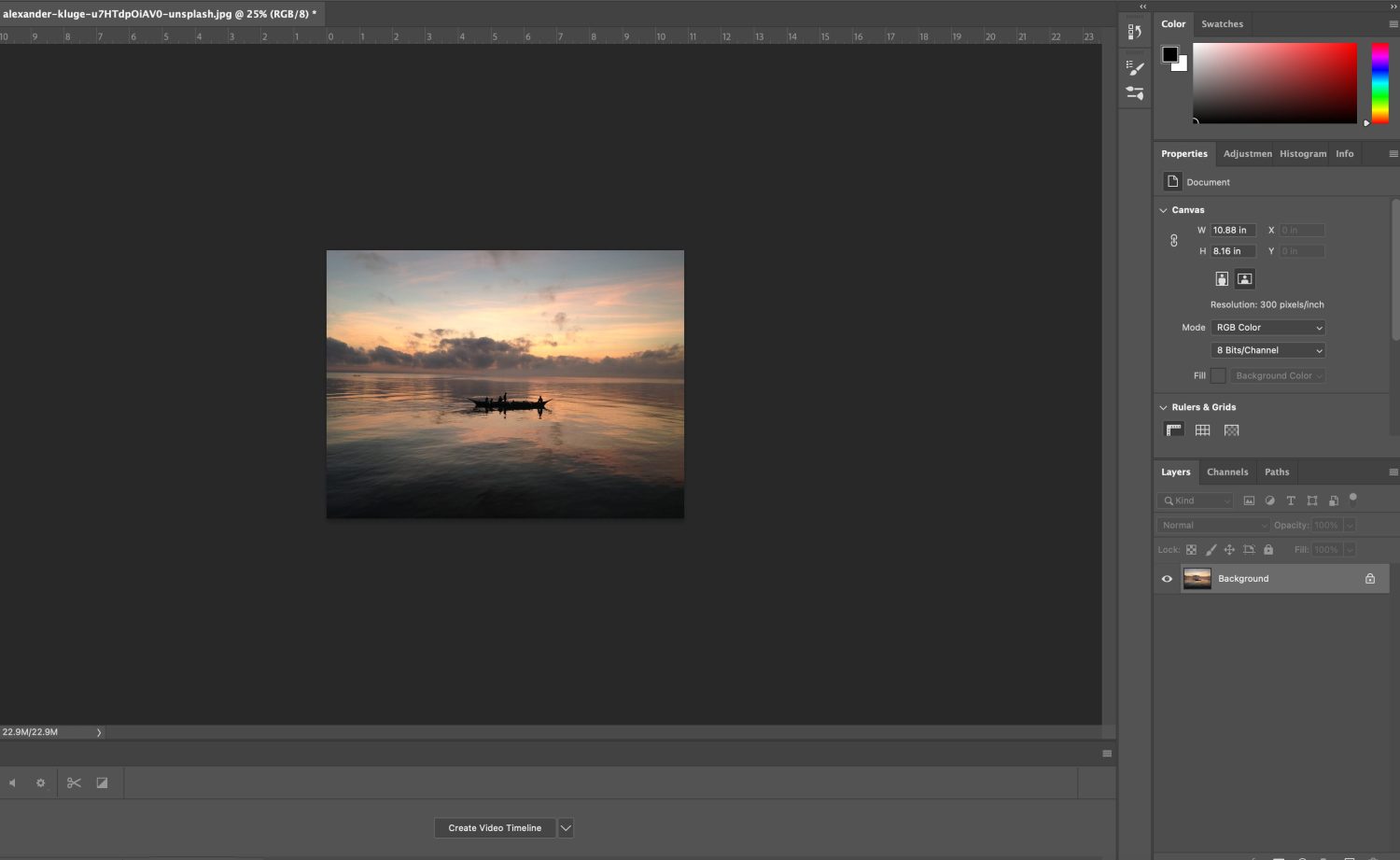Mute audio in the timeline panel

[12, 782]
